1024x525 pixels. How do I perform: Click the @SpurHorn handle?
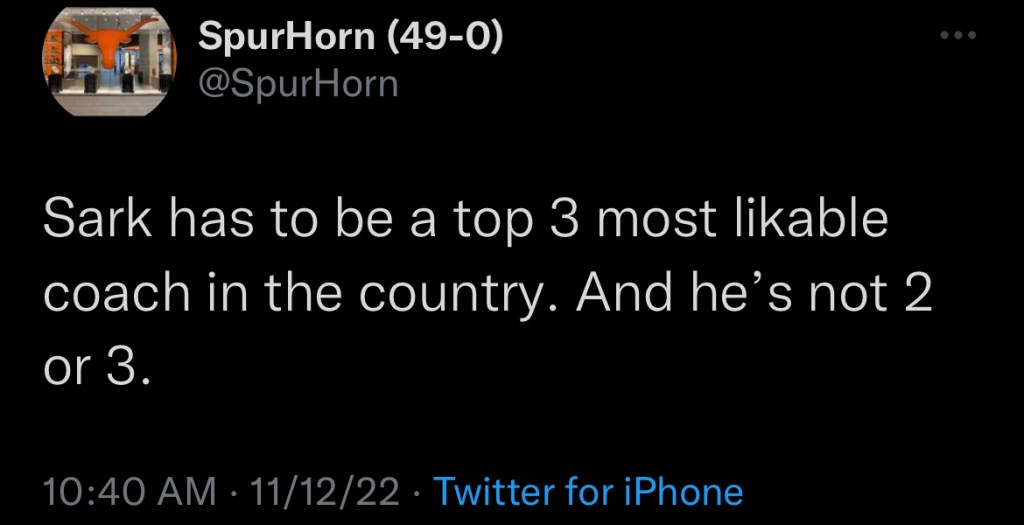click(x=298, y=83)
